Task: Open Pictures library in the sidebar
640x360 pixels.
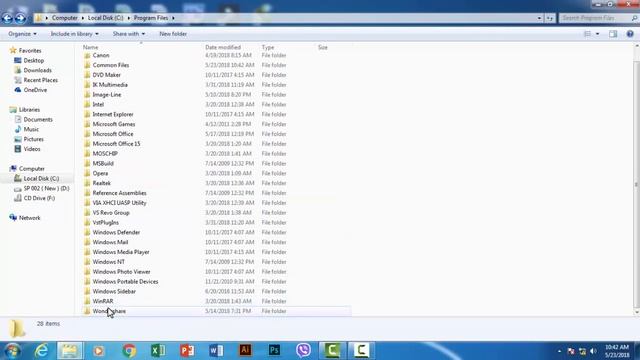Action: [33, 139]
